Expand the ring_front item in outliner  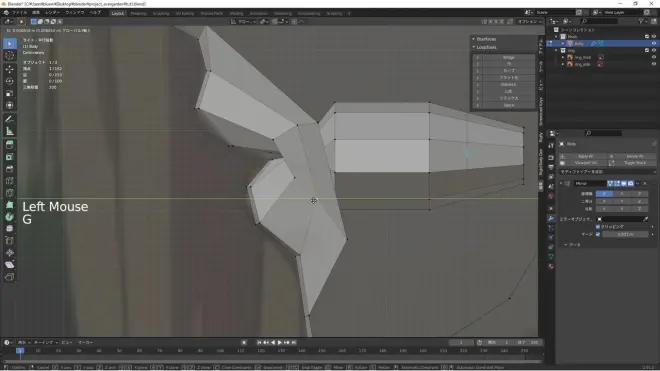click(x=563, y=57)
